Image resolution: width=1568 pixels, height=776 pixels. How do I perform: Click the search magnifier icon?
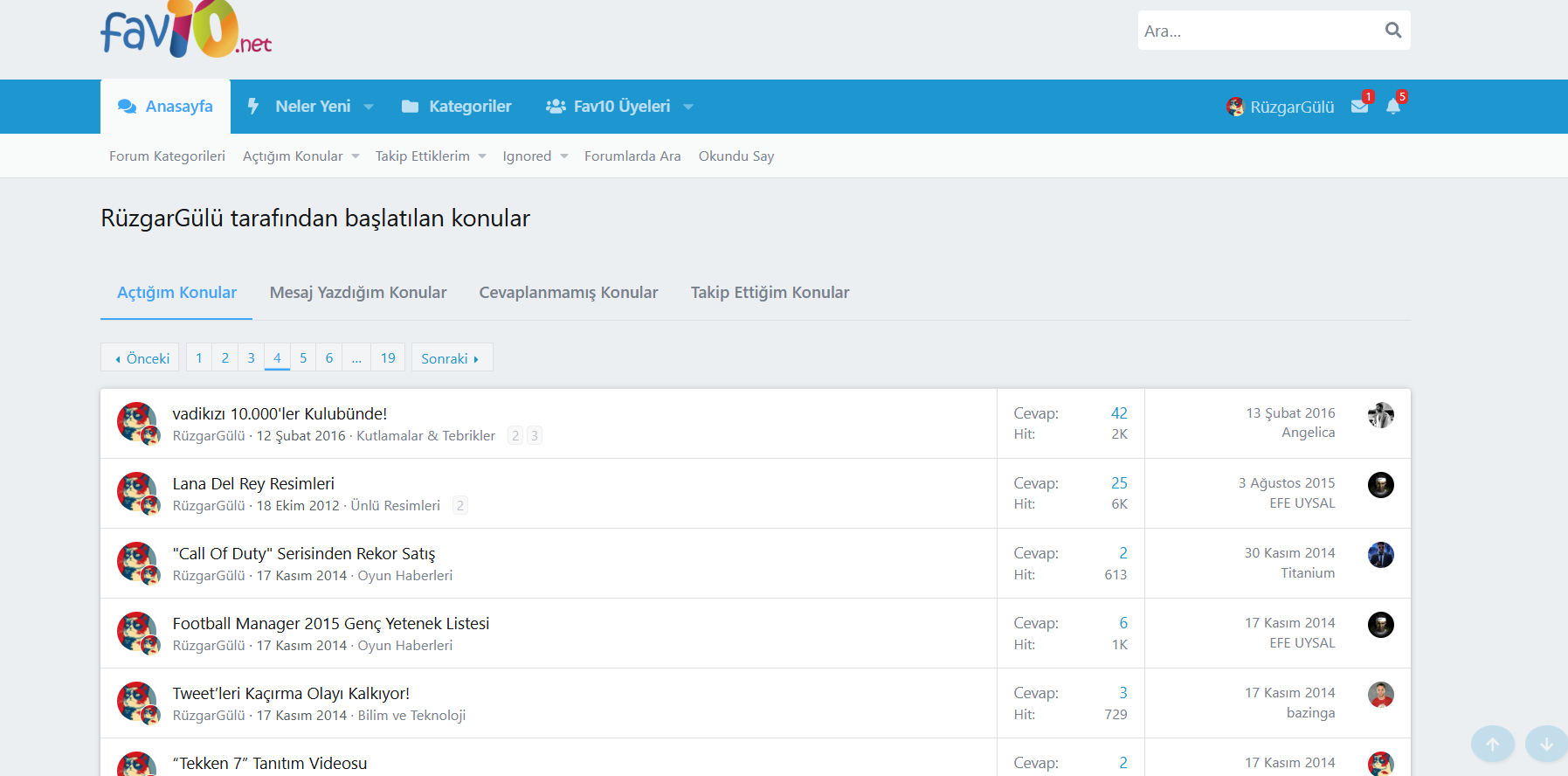1392,31
